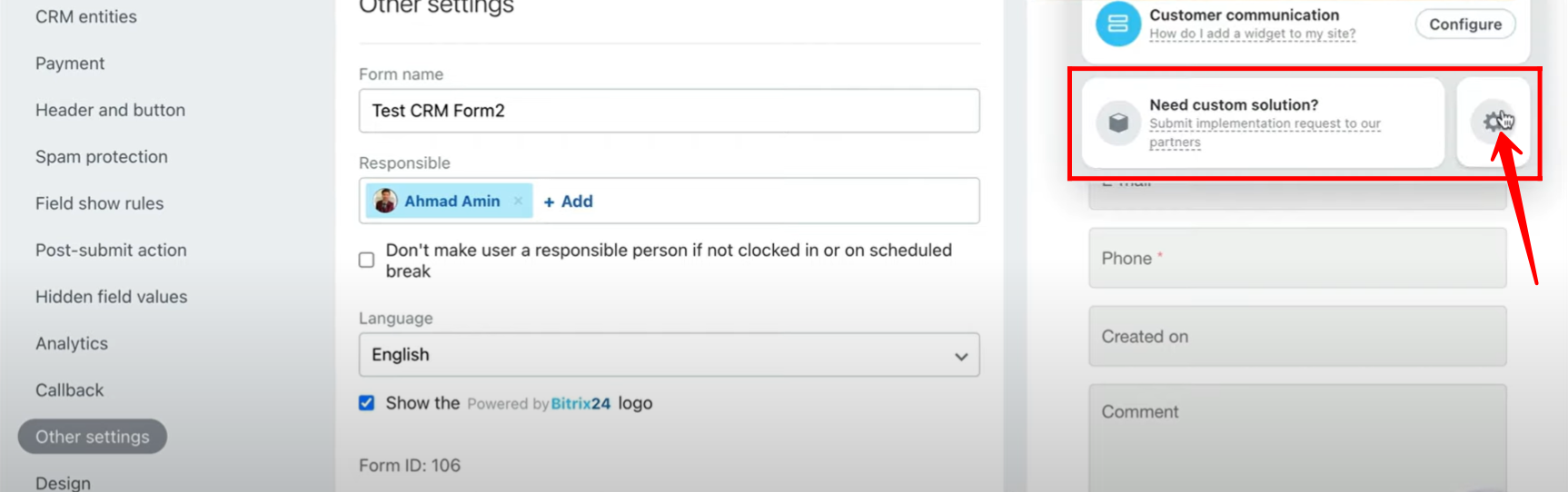The width and height of the screenshot is (1568, 492).
Task: Uncheck Show the Powered by Bitrix24 logo
Action: pos(366,403)
